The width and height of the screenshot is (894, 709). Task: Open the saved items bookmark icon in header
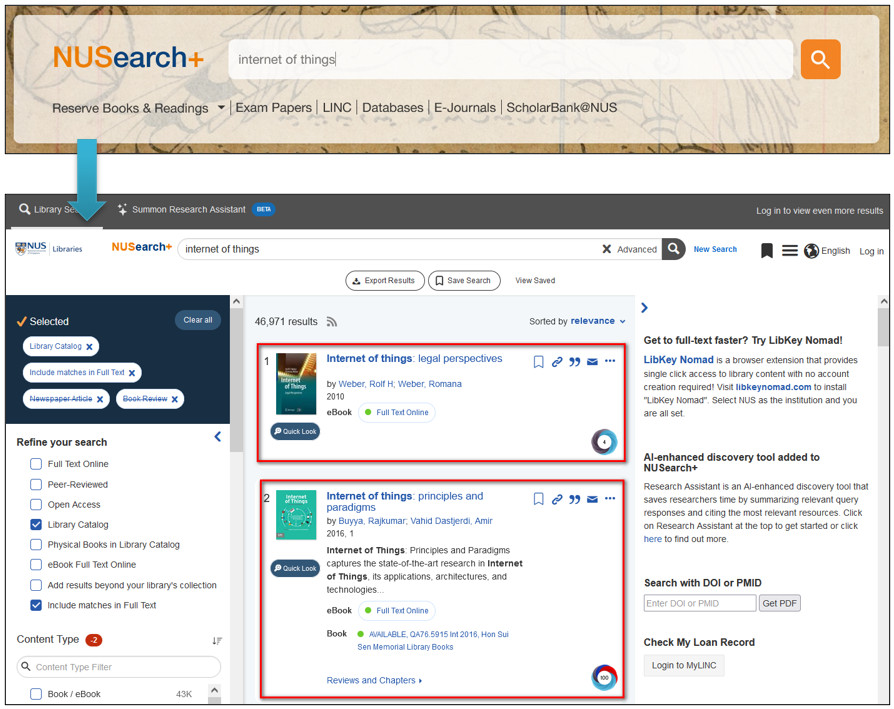[767, 250]
